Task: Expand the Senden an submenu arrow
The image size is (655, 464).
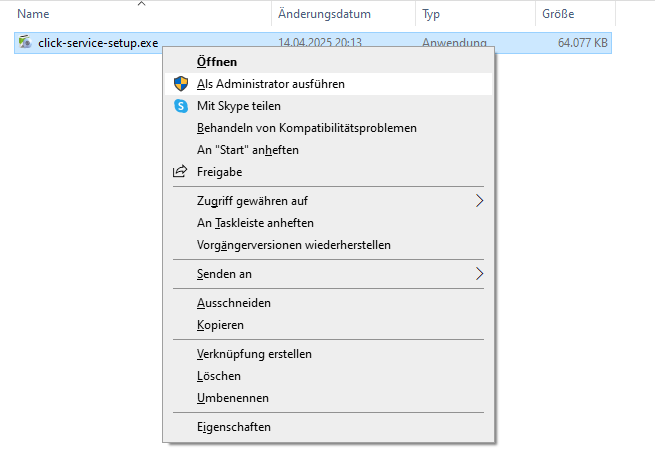Action: click(x=479, y=274)
